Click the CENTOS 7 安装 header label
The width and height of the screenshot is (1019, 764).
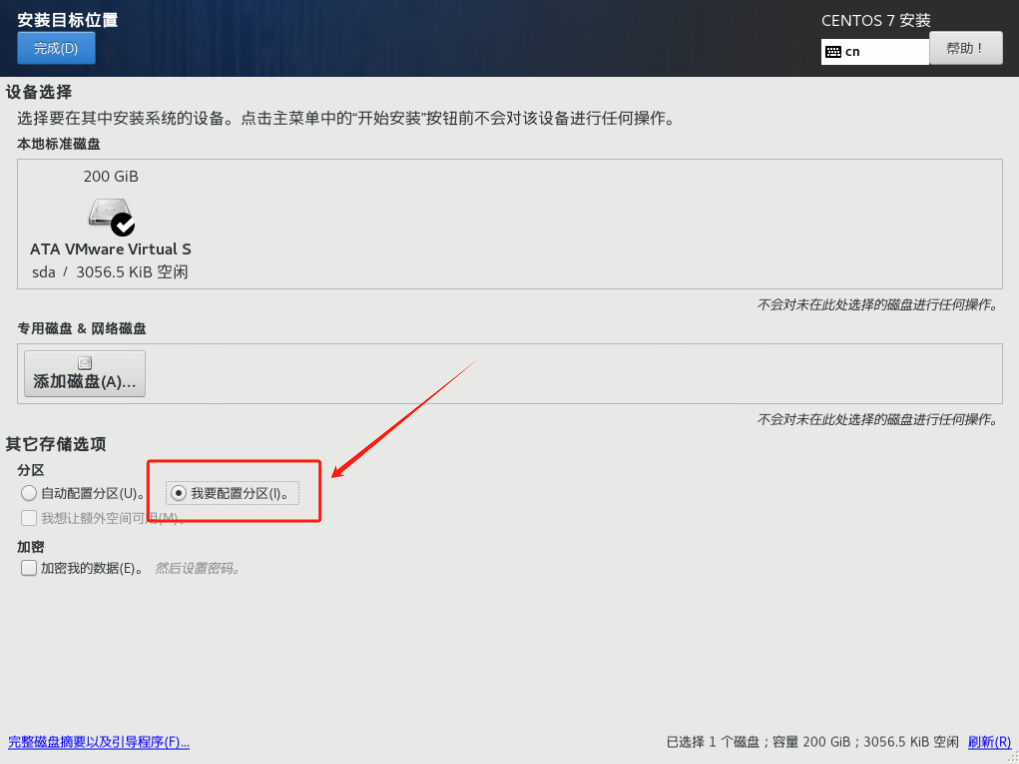tap(876, 20)
